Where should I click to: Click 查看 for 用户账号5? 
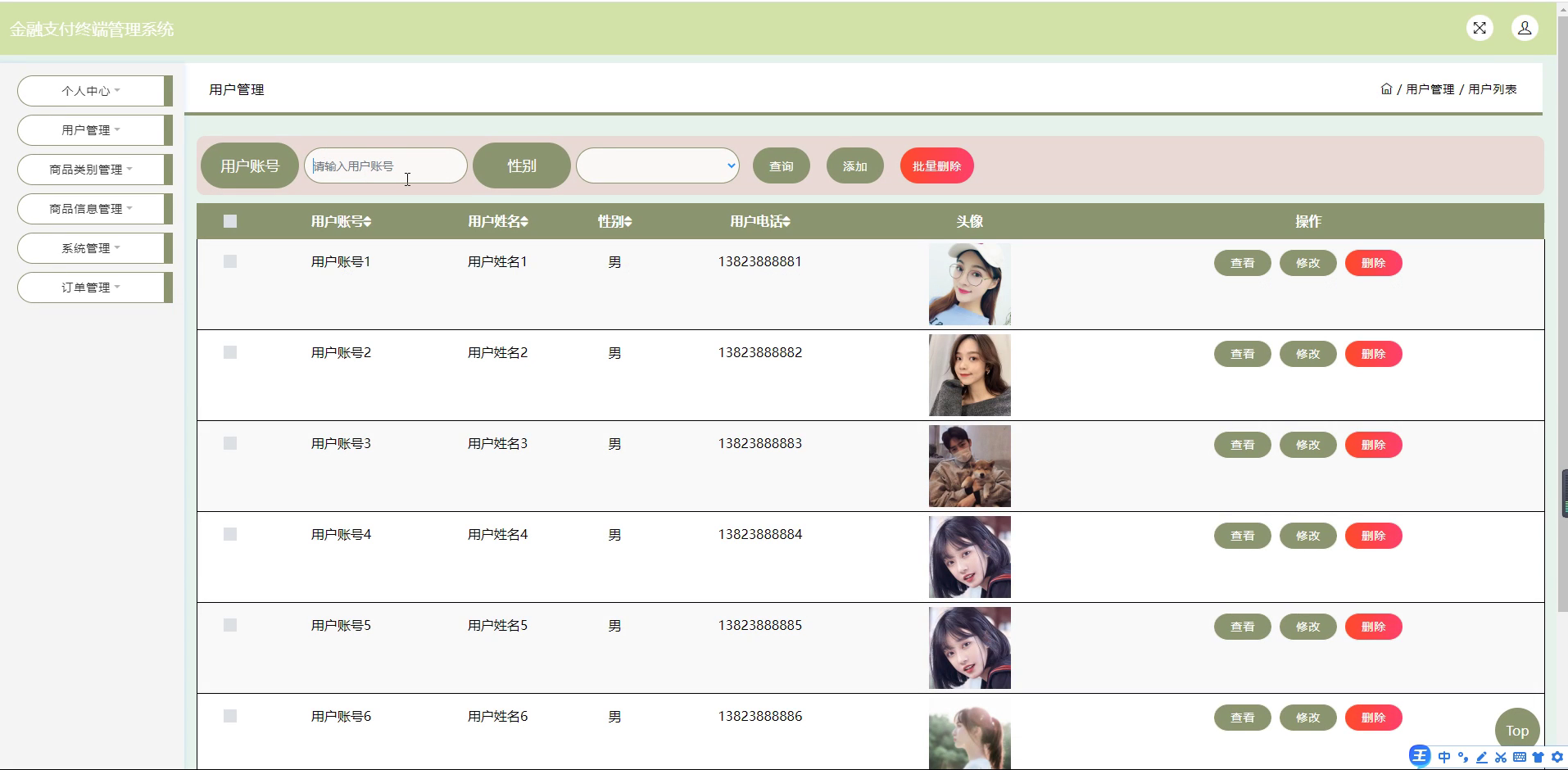coord(1243,627)
